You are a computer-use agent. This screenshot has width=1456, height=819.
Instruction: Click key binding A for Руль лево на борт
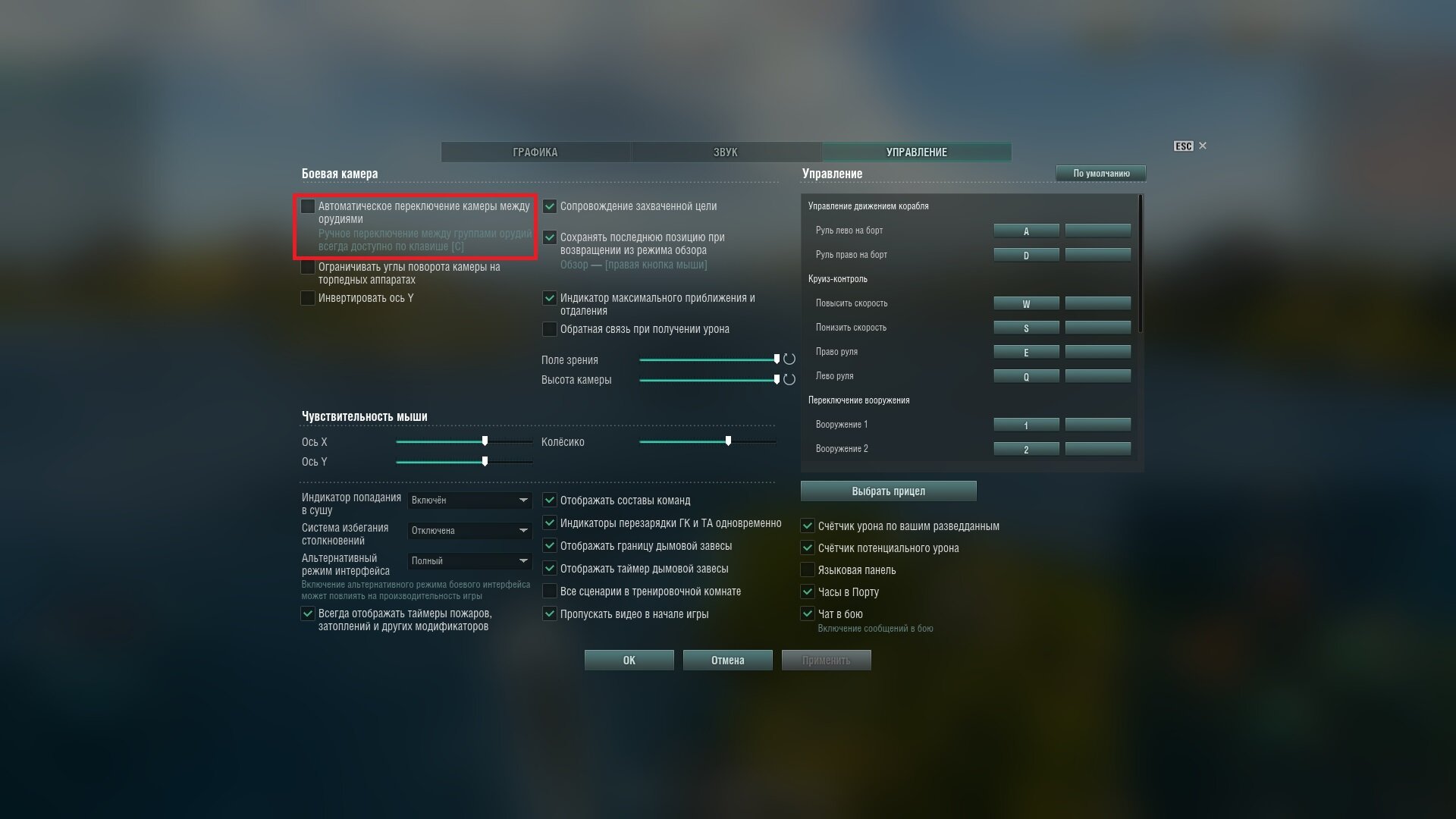click(x=1026, y=231)
